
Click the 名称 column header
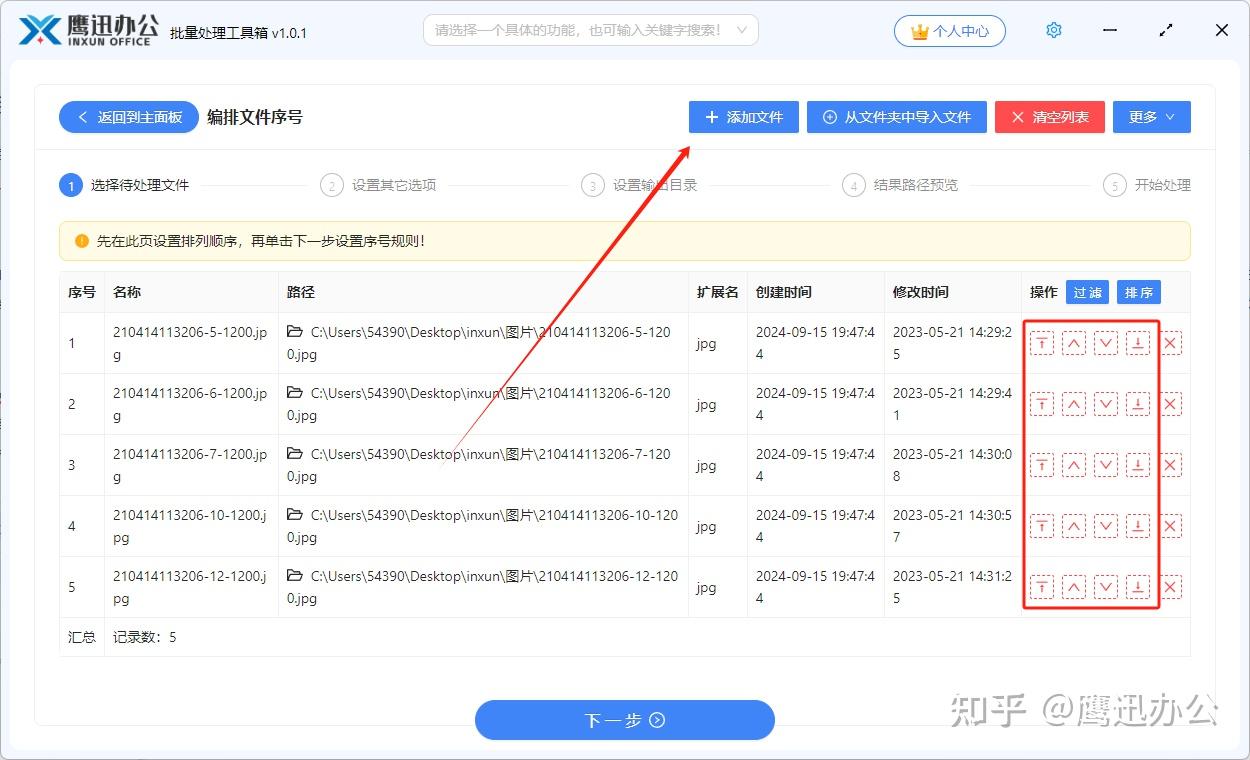[191, 292]
